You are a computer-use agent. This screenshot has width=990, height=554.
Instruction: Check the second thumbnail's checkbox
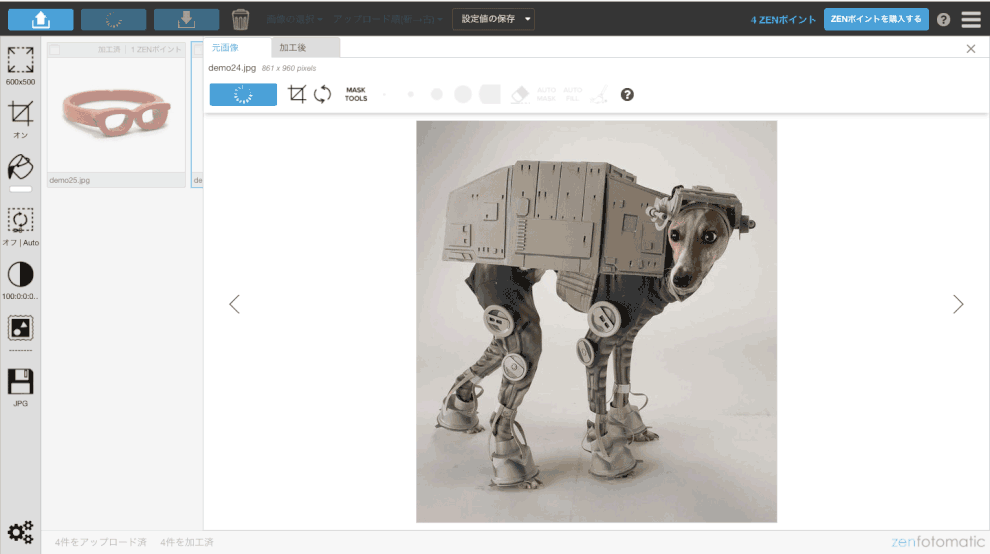198,49
